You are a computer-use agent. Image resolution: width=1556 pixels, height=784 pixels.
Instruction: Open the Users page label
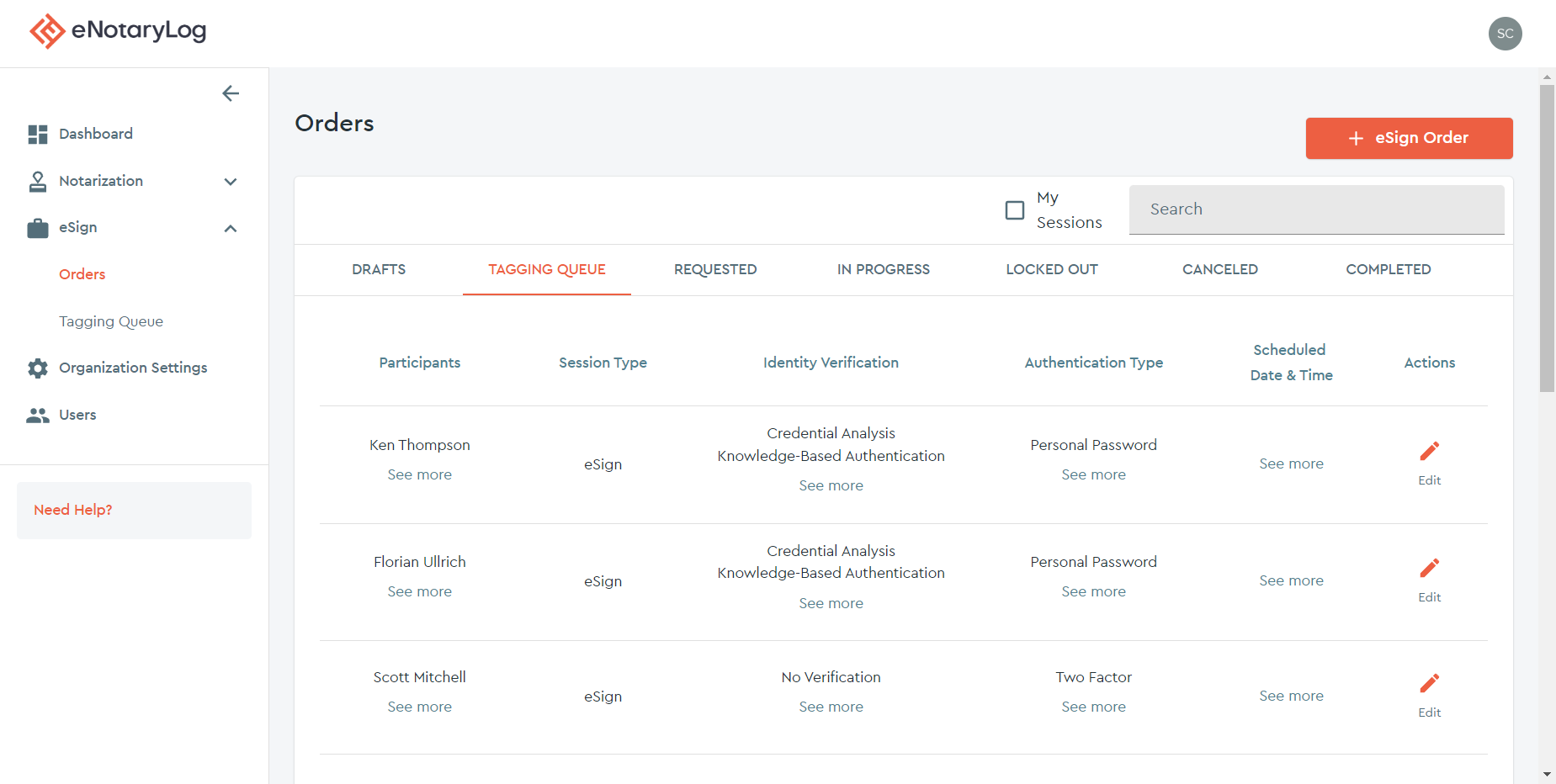point(77,415)
